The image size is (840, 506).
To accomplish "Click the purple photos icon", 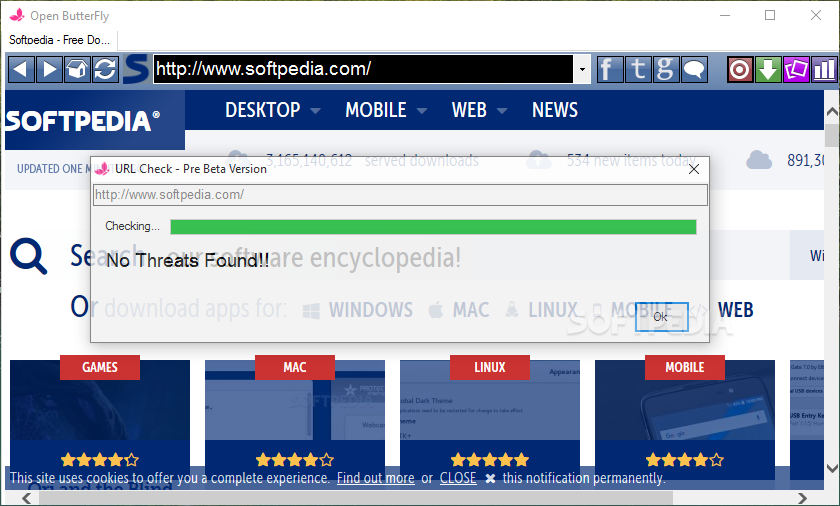I will click(796, 69).
